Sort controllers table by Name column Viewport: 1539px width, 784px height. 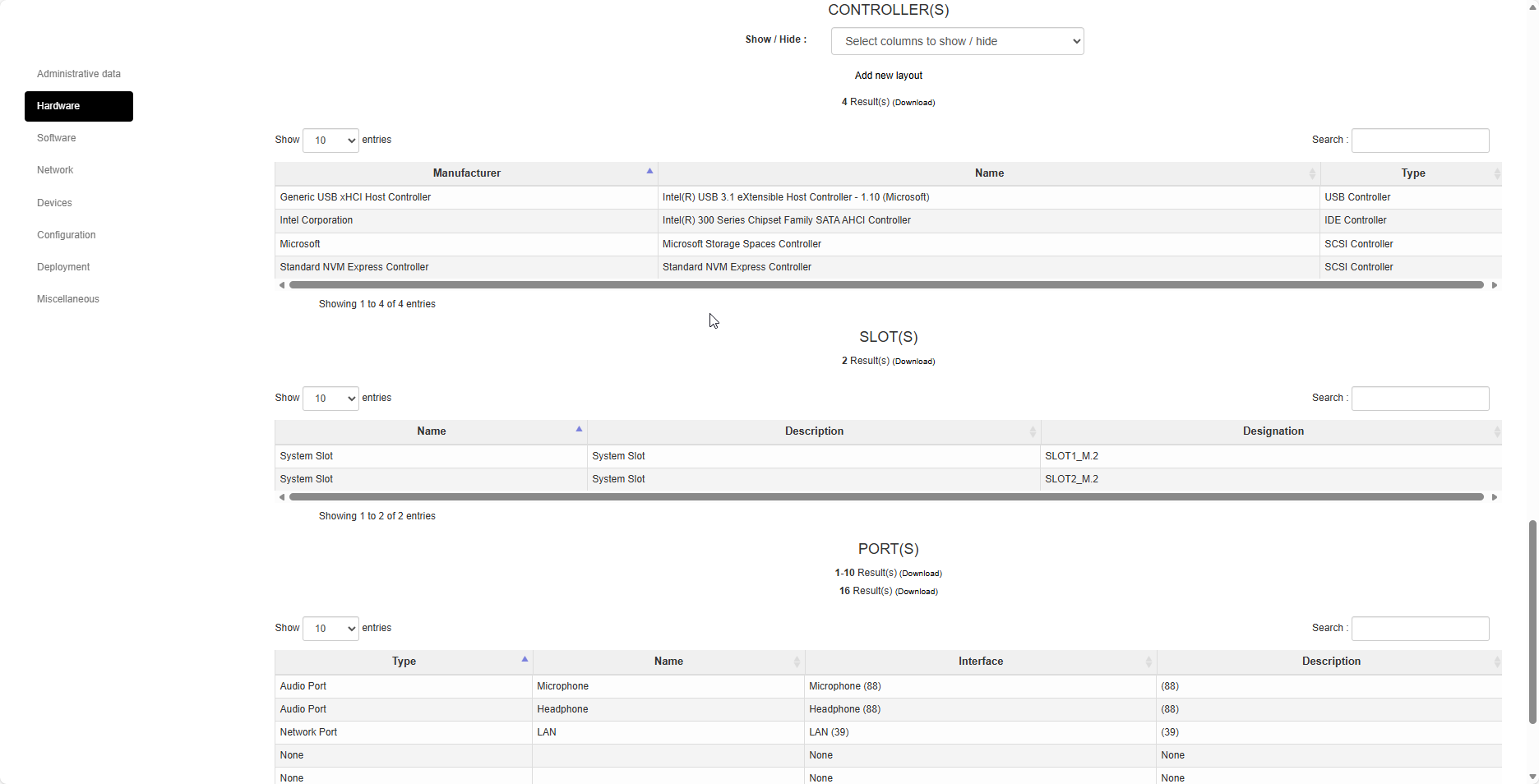(x=989, y=173)
